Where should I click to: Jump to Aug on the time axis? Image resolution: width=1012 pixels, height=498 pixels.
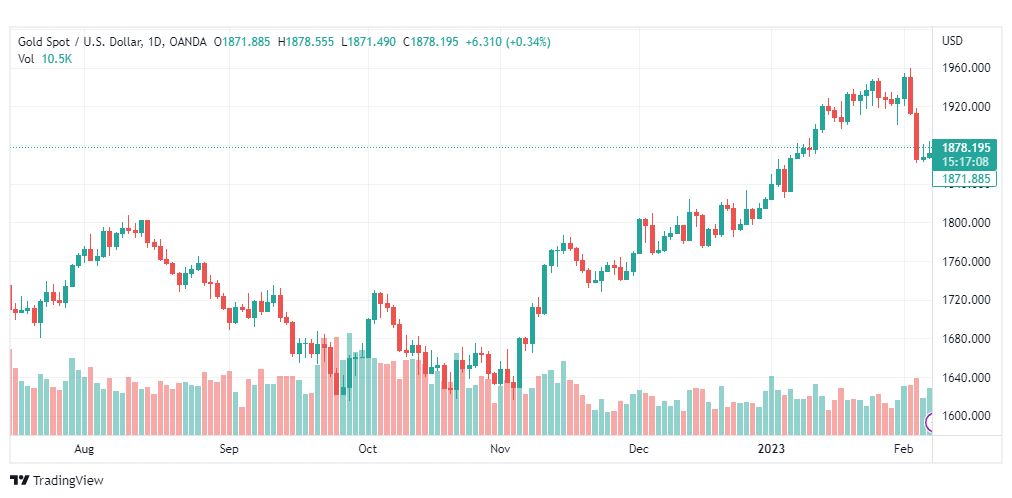coord(84,449)
